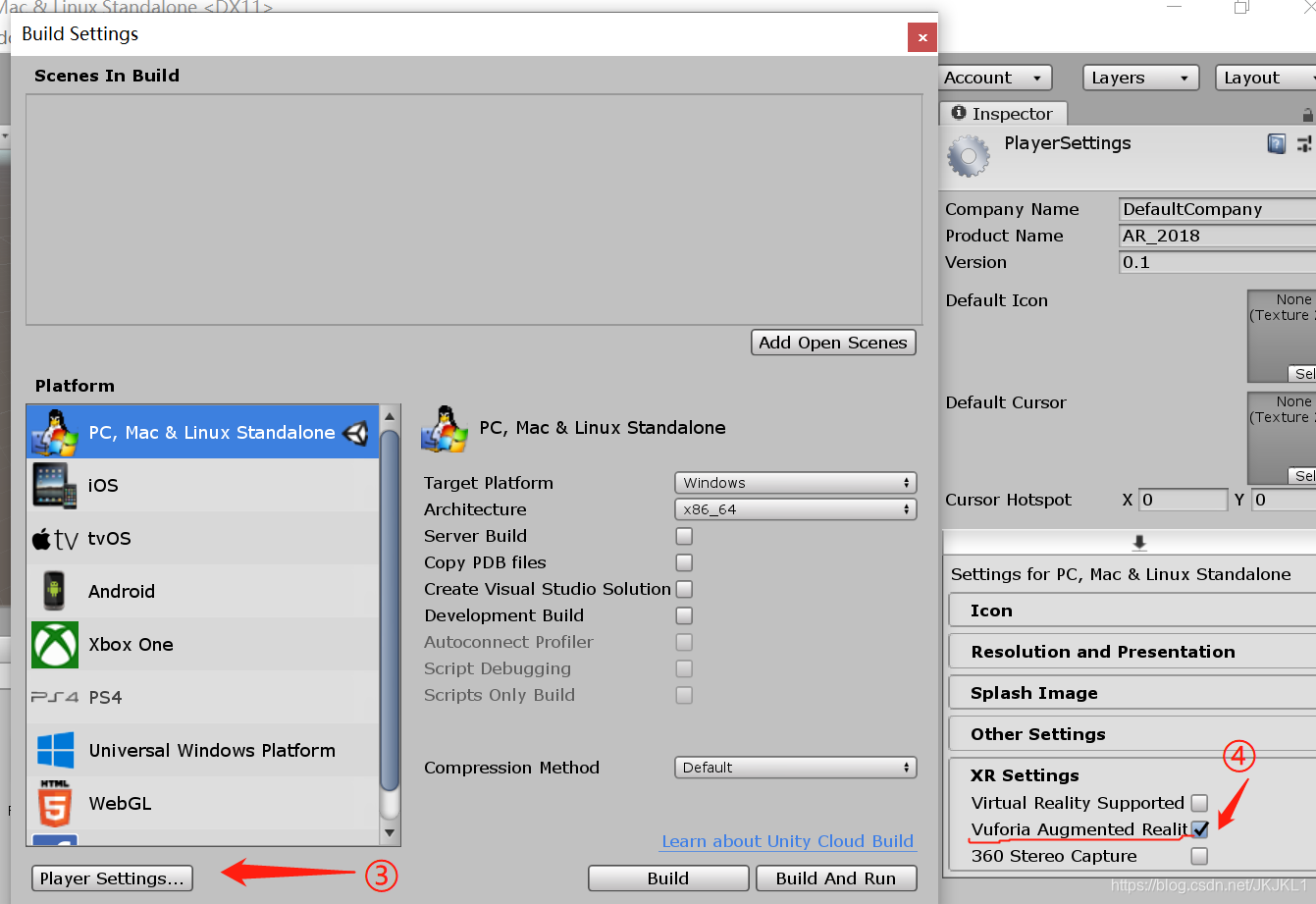Open the Compression Method dropdown
1316x904 pixels.
795,768
